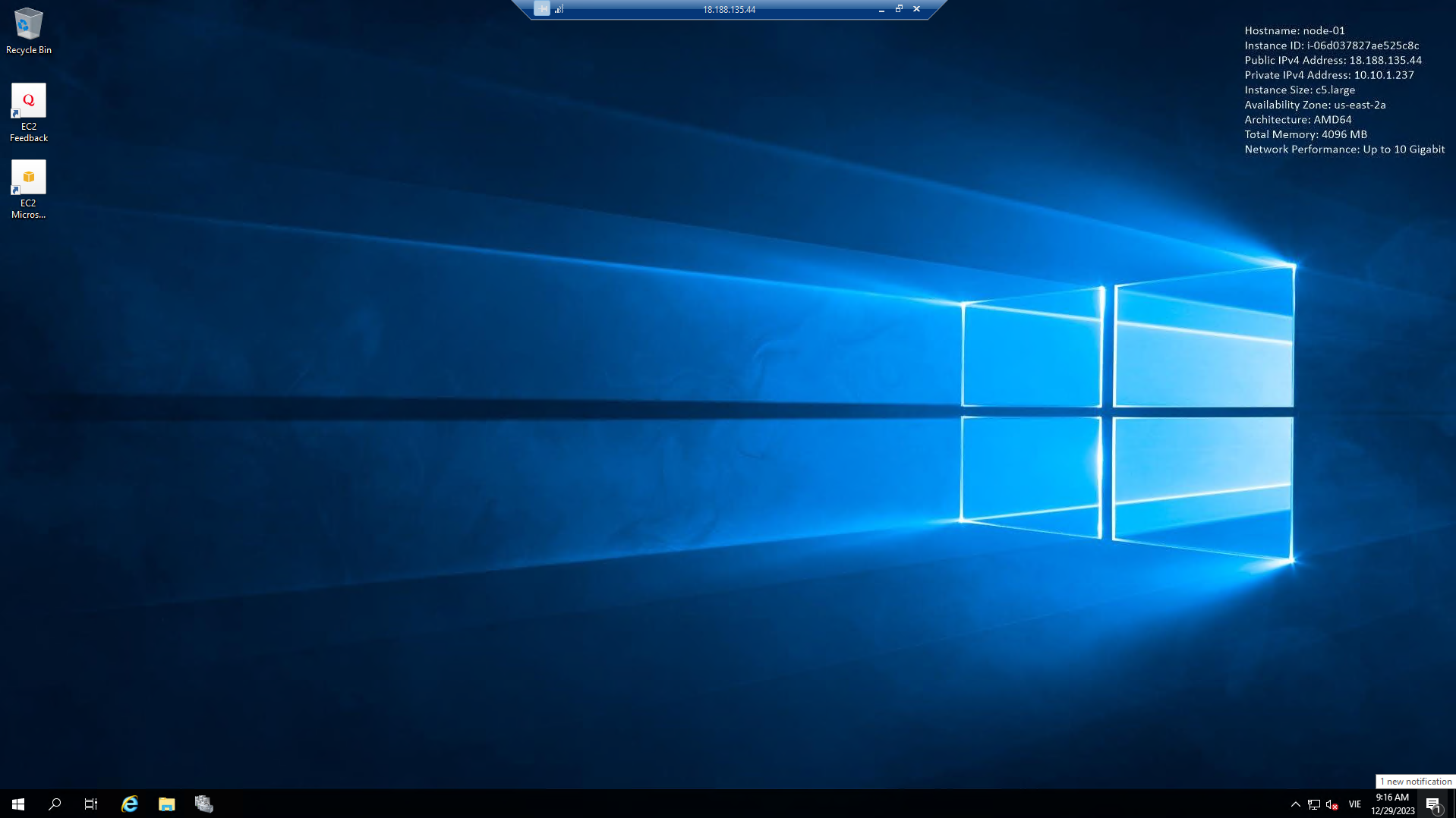The height and width of the screenshot is (818, 1456).
Task: Open the VIE input language selector
Action: (1355, 804)
